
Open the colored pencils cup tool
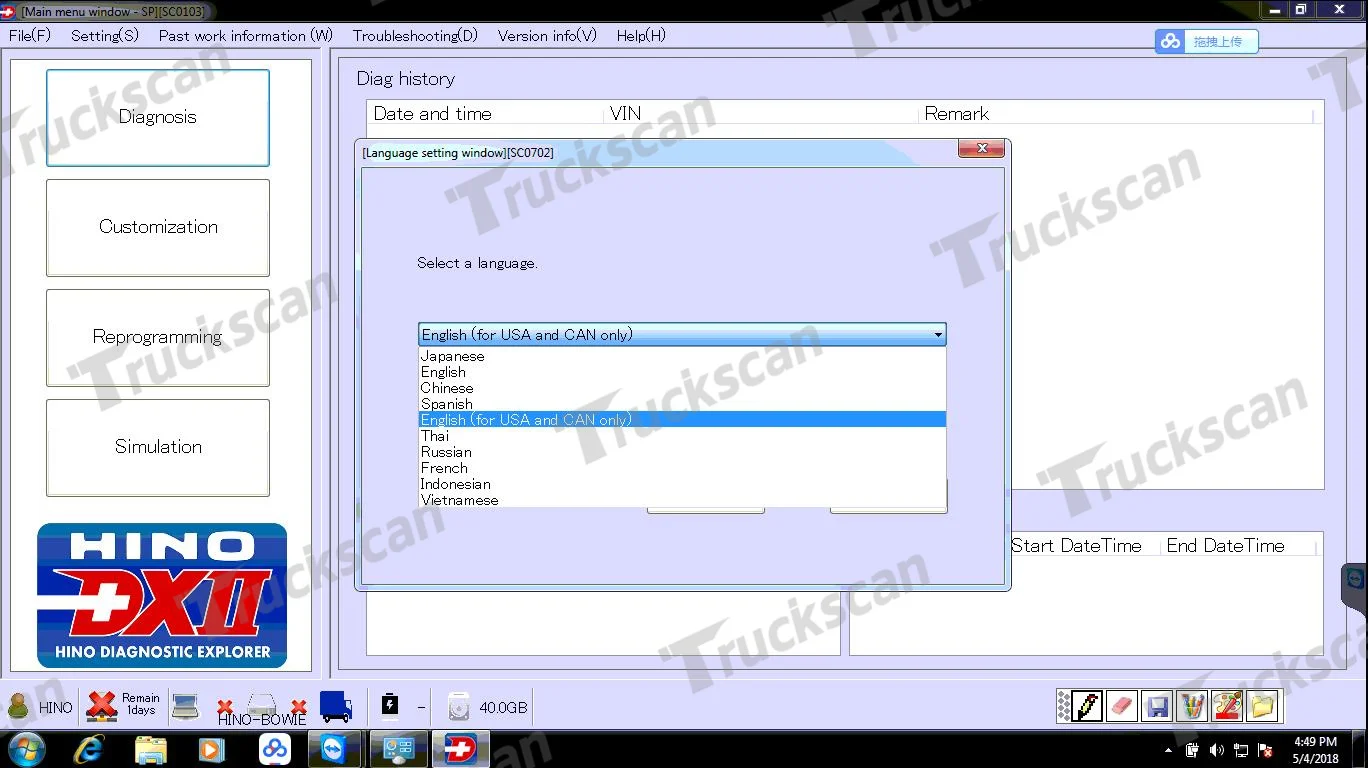coord(1191,706)
